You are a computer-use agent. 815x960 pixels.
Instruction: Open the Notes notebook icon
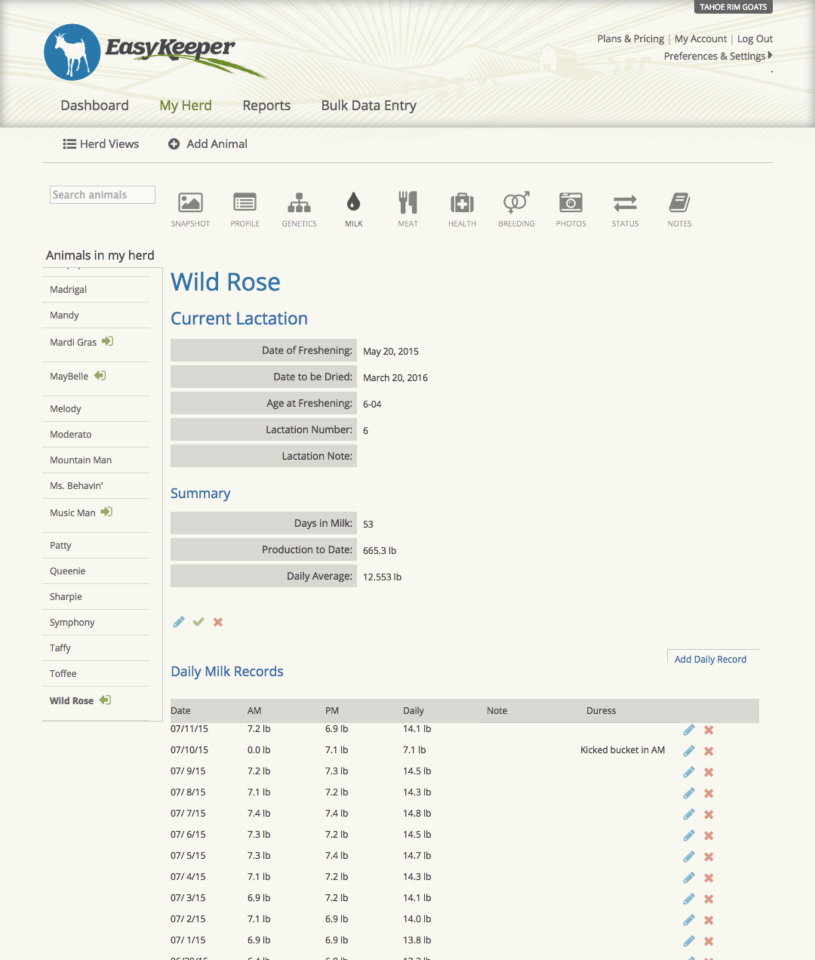pos(679,200)
